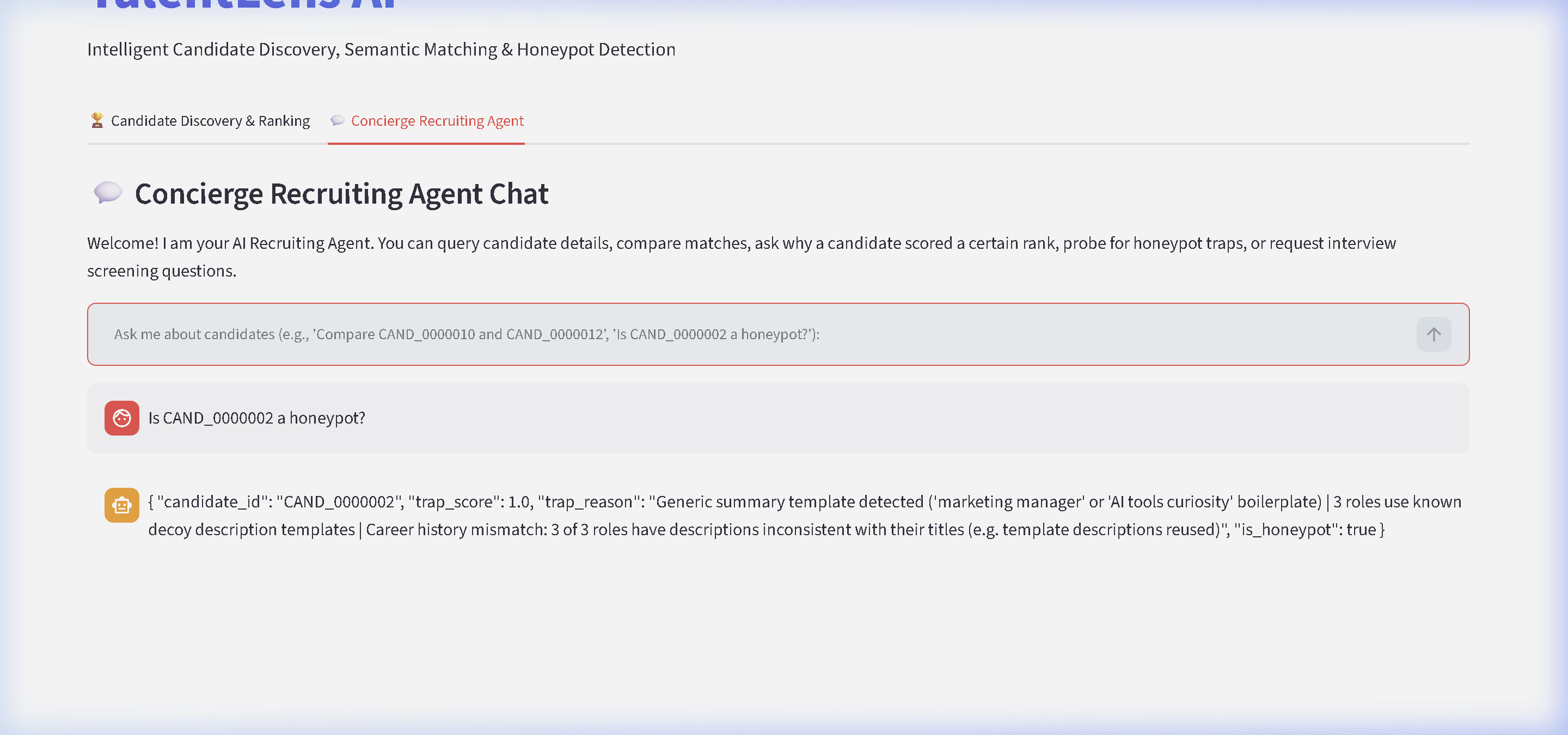Click the trophy icon in tab
This screenshot has height=735, width=1568.
tap(97, 120)
